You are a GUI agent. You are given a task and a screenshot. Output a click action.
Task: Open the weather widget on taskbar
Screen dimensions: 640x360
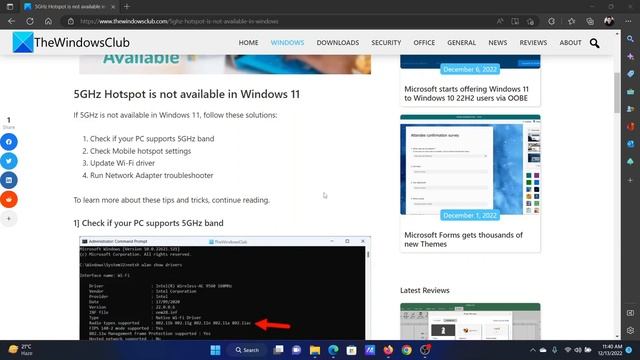(20, 350)
